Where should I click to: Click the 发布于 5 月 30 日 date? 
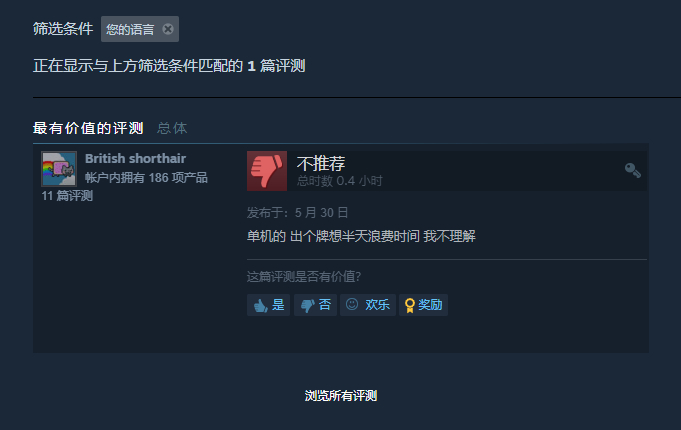click(x=298, y=213)
